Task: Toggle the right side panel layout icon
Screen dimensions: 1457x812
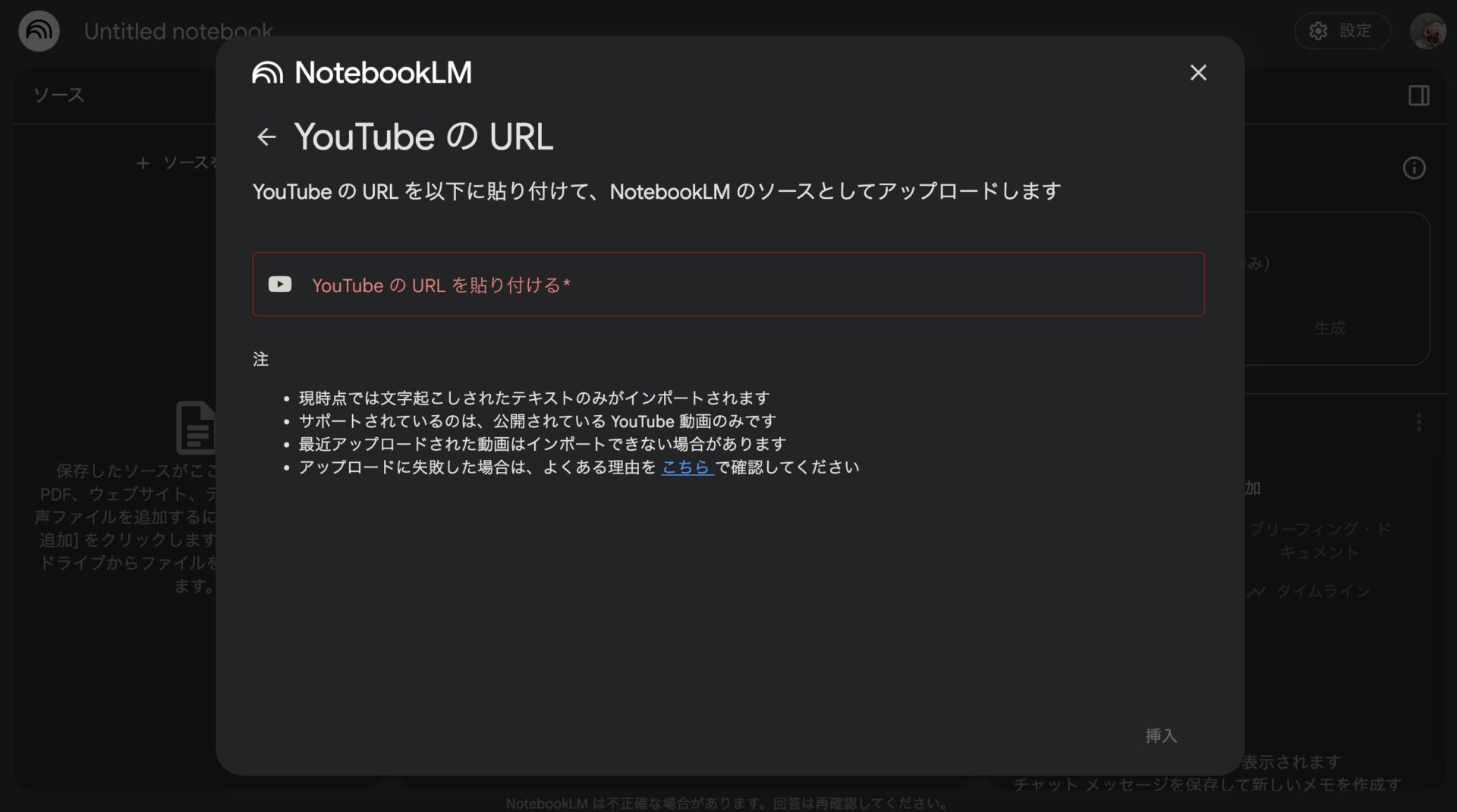Action: 1418,96
